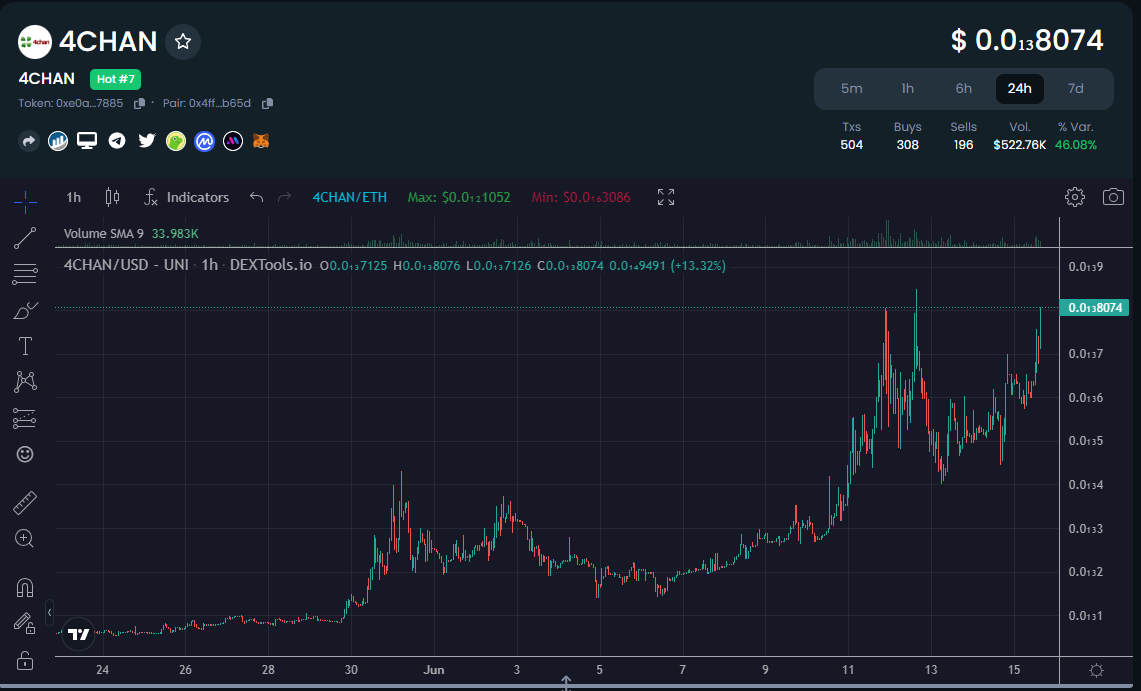Open the chart style candles selector
The height and width of the screenshot is (691, 1141).
click(x=112, y=197)
